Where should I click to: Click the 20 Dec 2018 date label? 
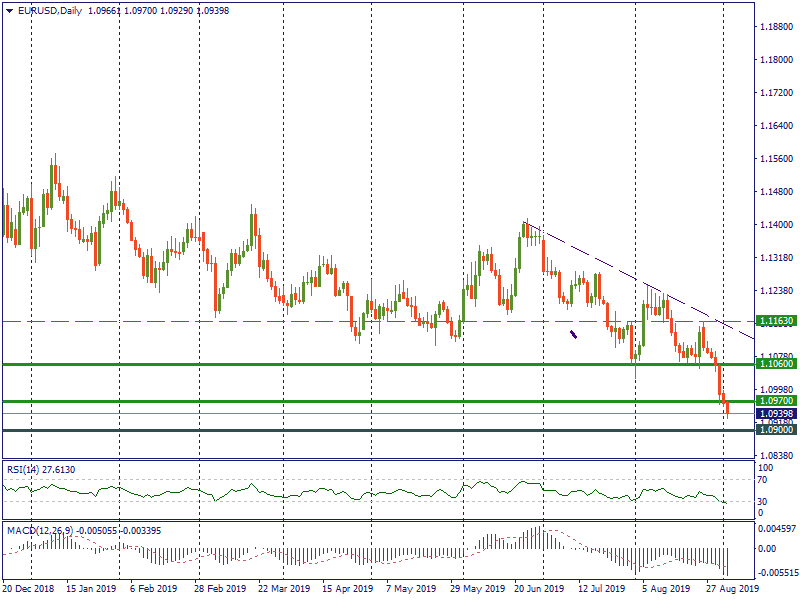pyautogui.click(x=29, y=590)
